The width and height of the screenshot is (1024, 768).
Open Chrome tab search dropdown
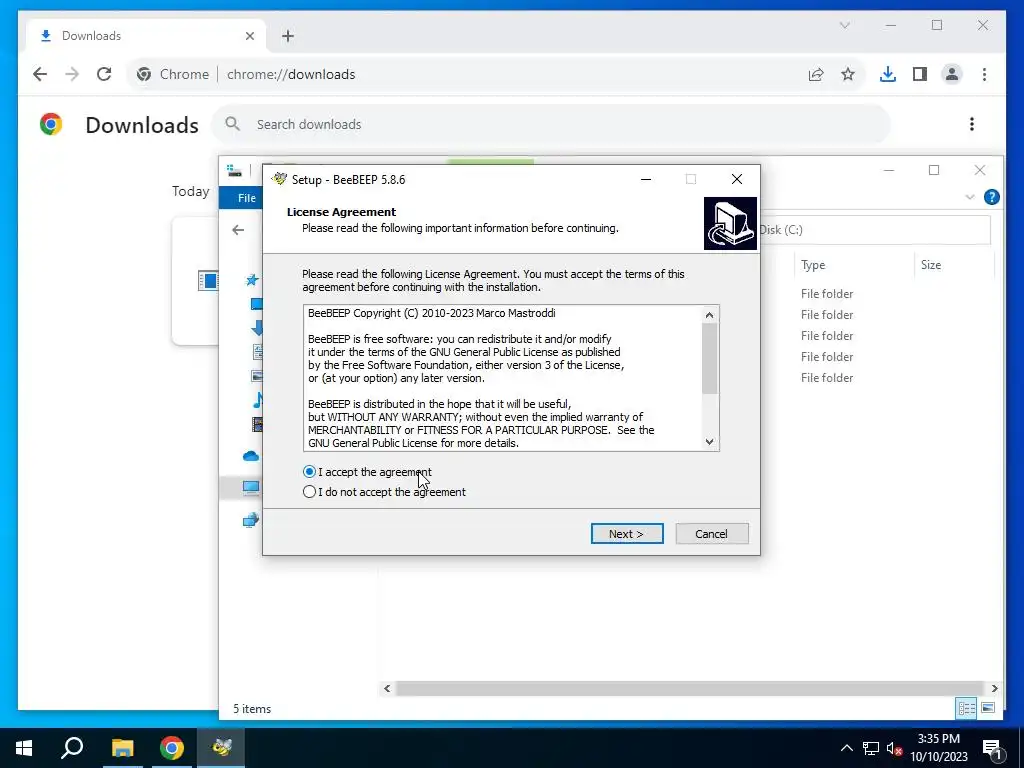pyautogui.click(x=844, y=25)
